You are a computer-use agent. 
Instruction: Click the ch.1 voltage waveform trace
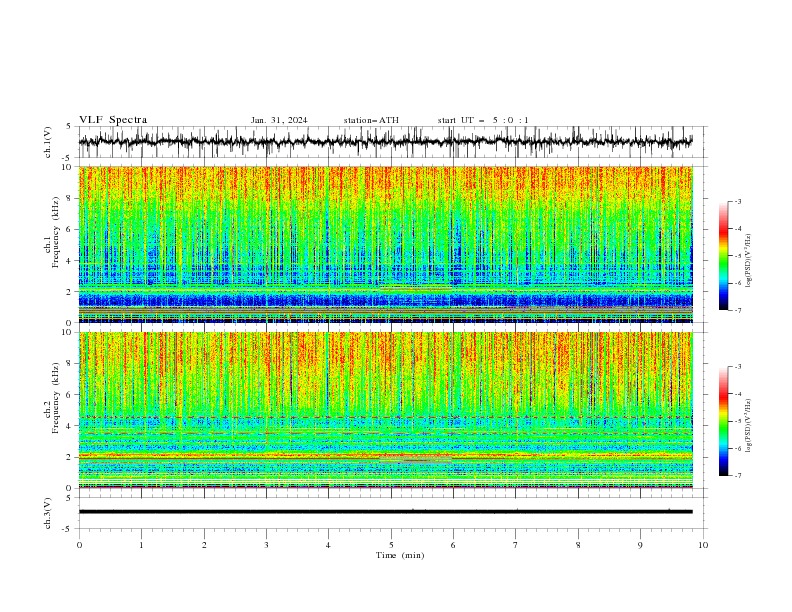(x=385, y=142)
